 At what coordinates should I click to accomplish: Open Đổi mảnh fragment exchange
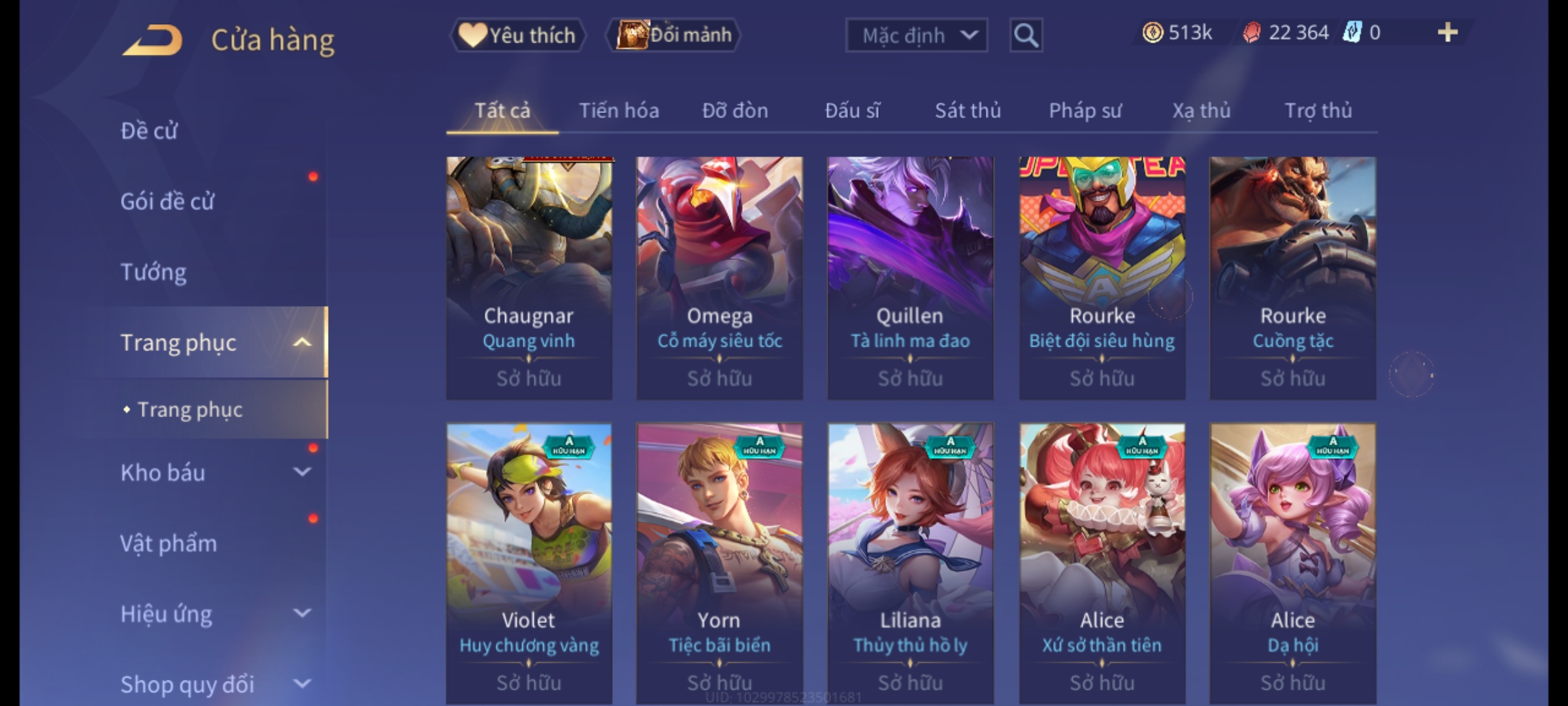point(674,35)
